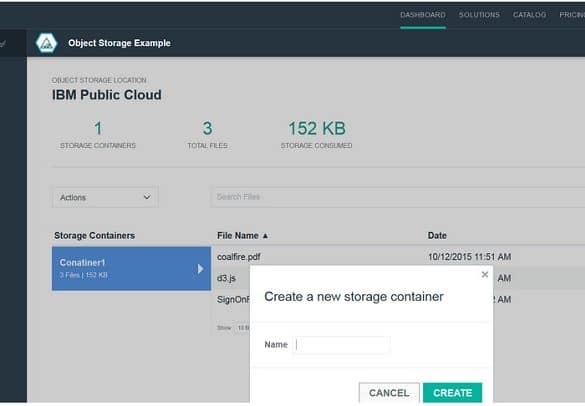585x406 pixels.
Task: Click the coalfire.pdf file name
Action: click(239, 257)
